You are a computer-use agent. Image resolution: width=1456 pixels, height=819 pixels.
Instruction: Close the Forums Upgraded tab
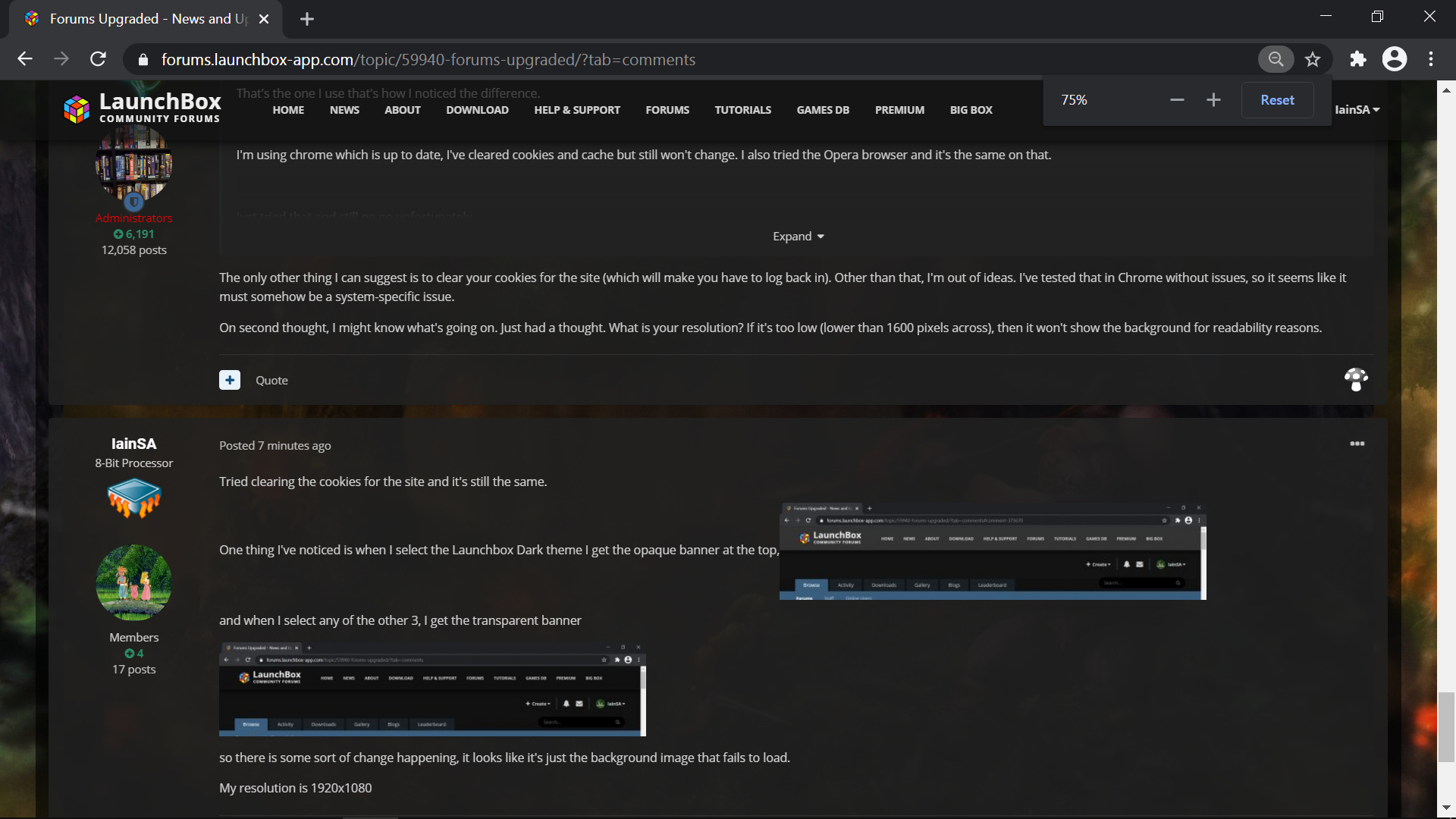264,19
